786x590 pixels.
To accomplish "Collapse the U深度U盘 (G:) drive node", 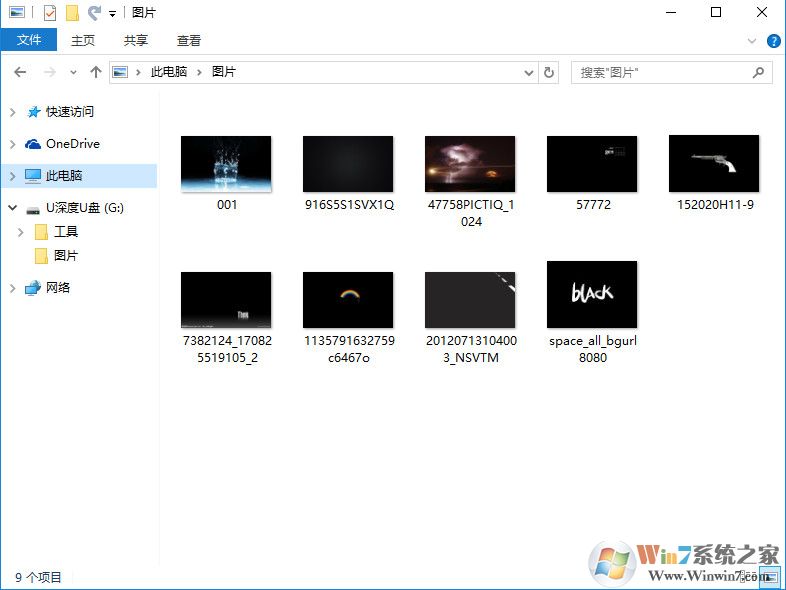I will click(x=12, y=208).
